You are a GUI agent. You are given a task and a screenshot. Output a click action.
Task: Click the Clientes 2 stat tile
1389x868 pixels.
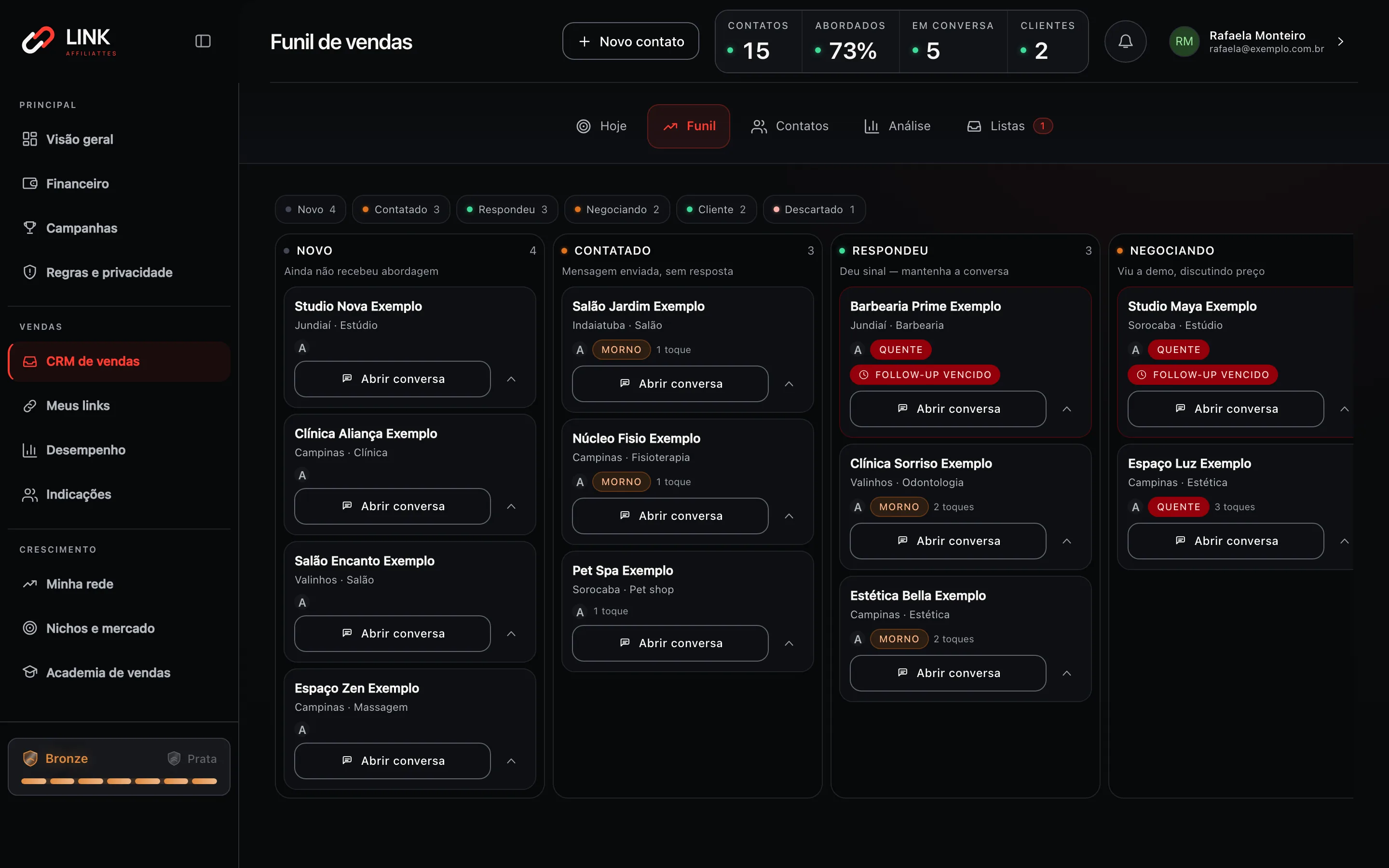(1048, 41)
